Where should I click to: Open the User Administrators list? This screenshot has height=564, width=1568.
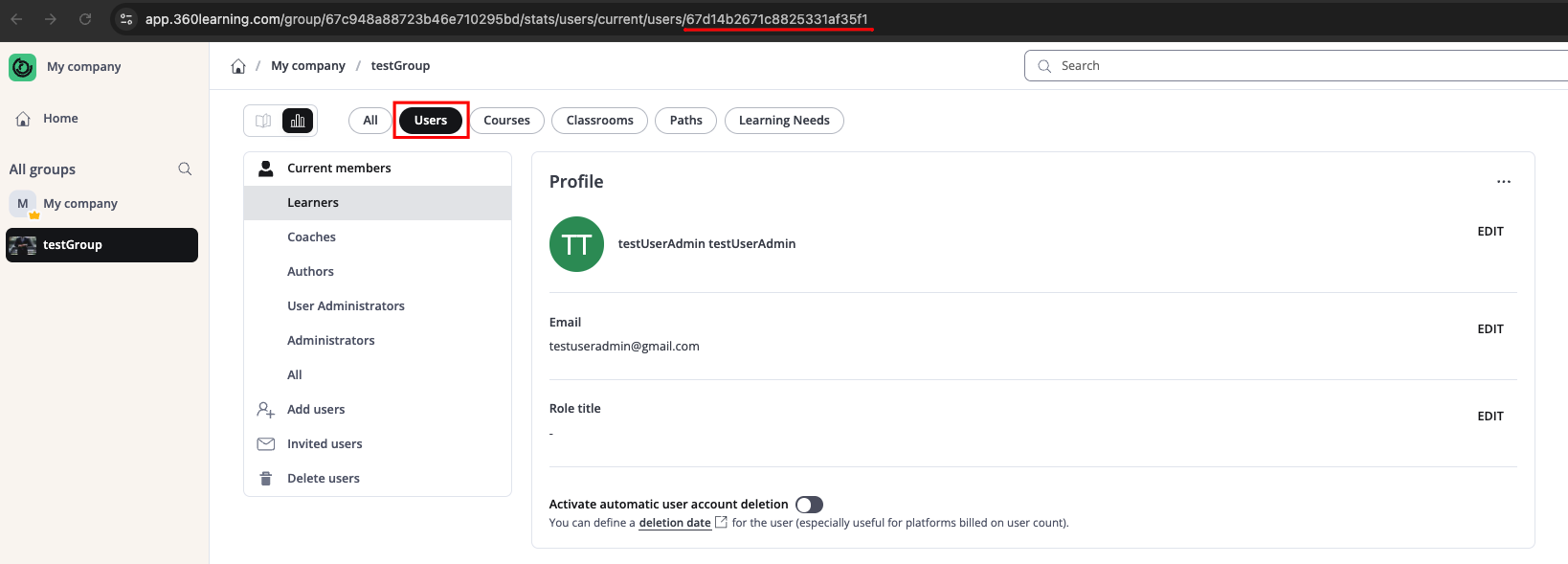[378, 306]
